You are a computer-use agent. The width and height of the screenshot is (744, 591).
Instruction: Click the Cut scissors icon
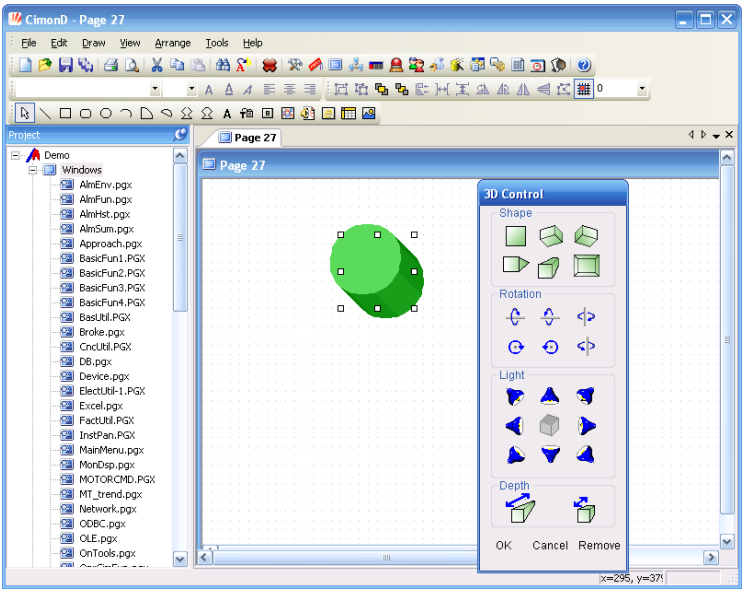(x=157, y=65)
